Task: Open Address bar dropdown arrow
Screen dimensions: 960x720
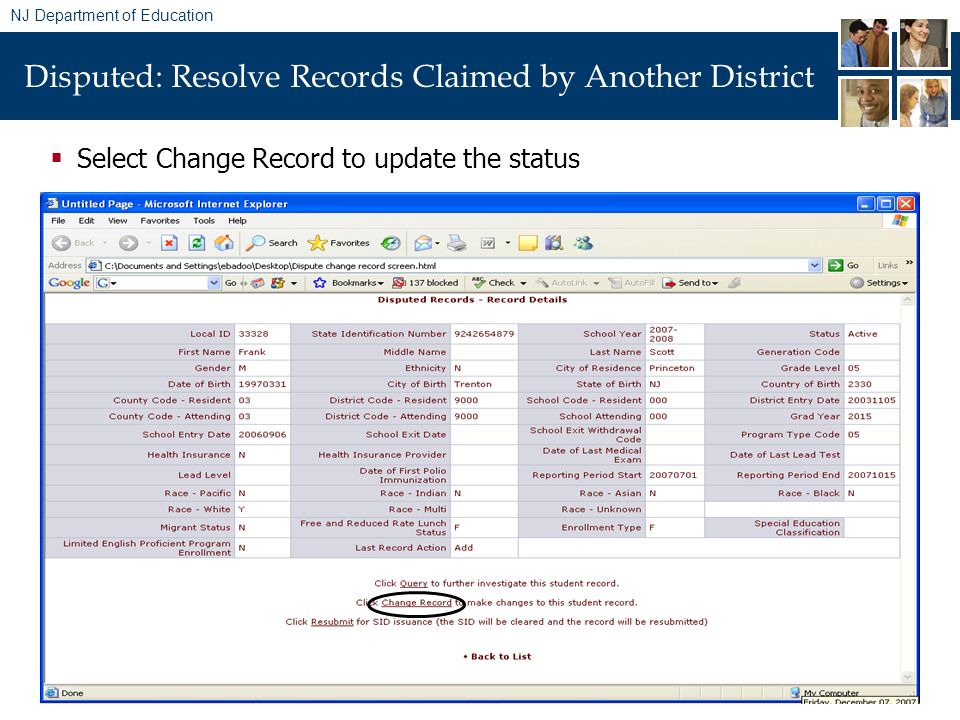Action: (x=814, y=265)
